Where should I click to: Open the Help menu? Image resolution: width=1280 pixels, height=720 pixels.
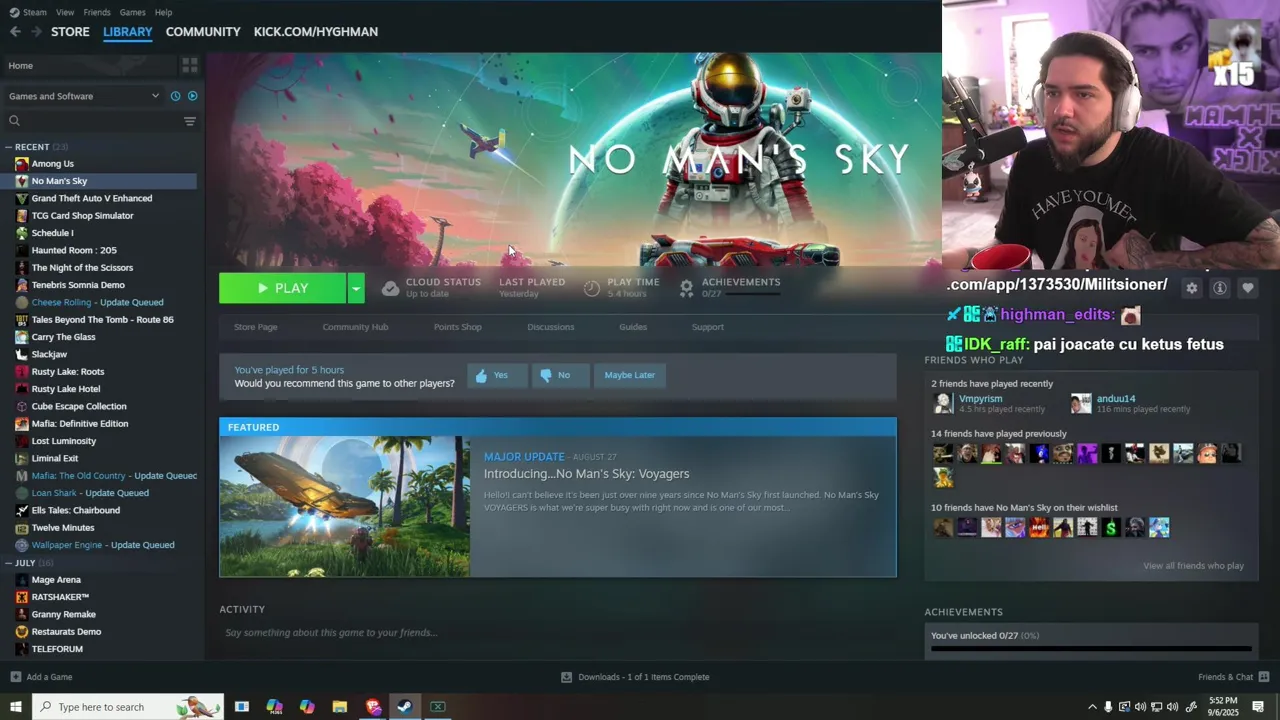(x=163, y=12)
